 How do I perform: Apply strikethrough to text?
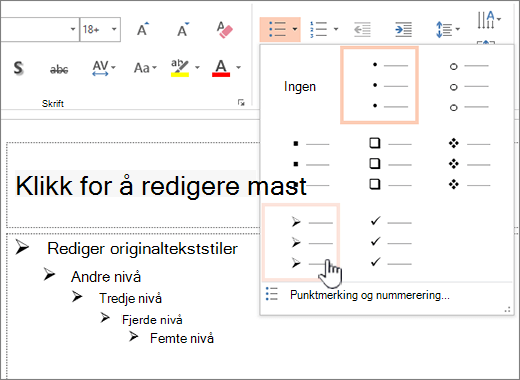pyautogui.click(x=59, y=69)
